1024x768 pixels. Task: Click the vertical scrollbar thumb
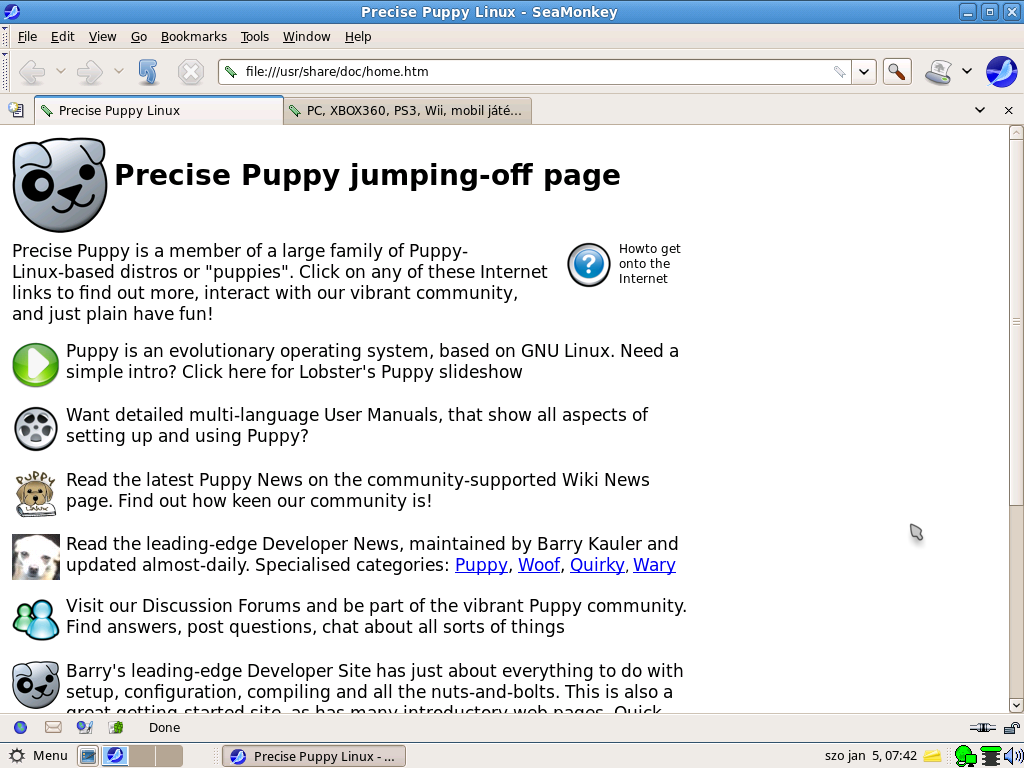coord(1016,322)
